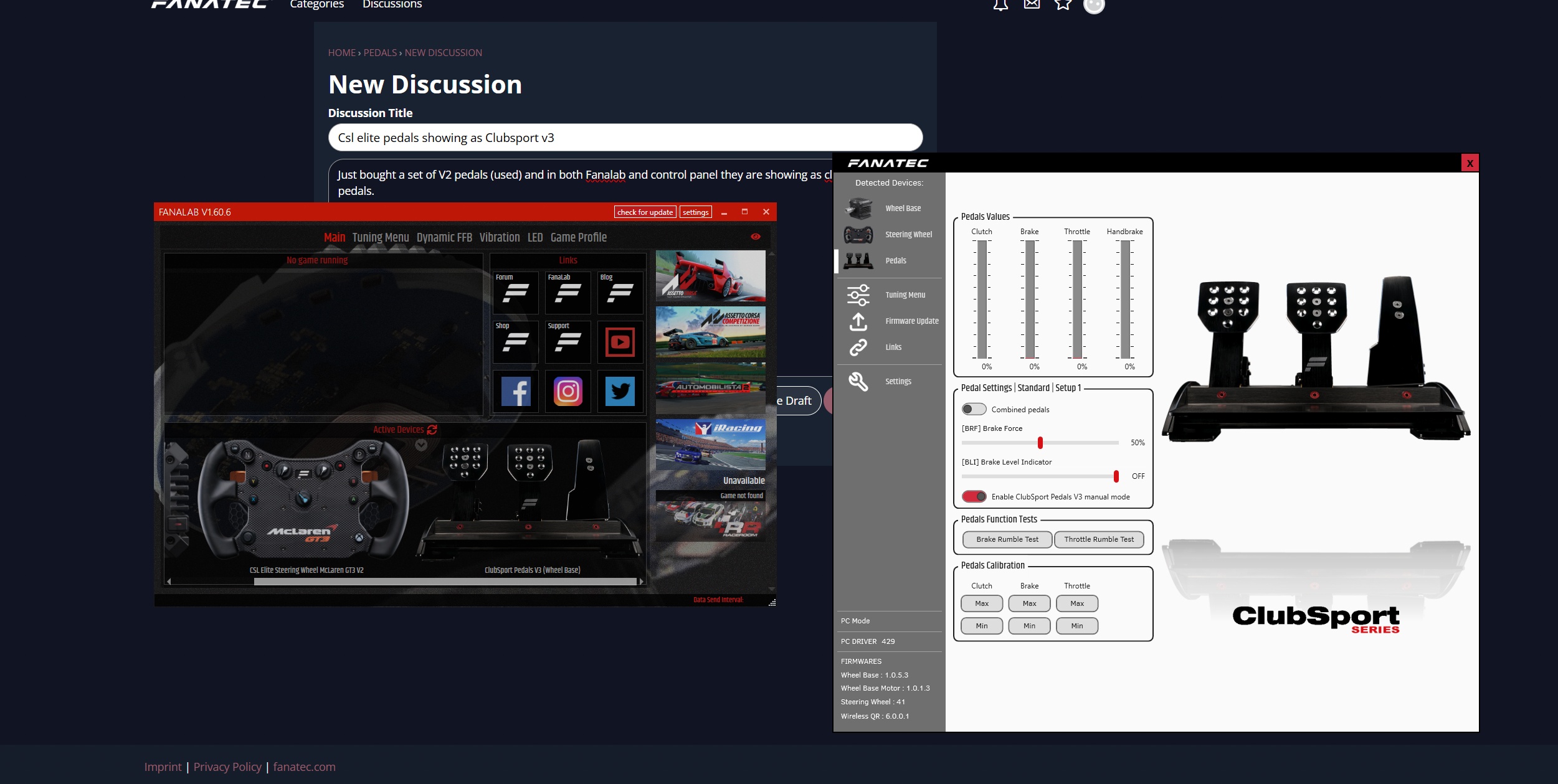Viewport: 1558px width, 784px height.
Task: Switch to Dynamic FFB tab
Action: click(444, 237)
